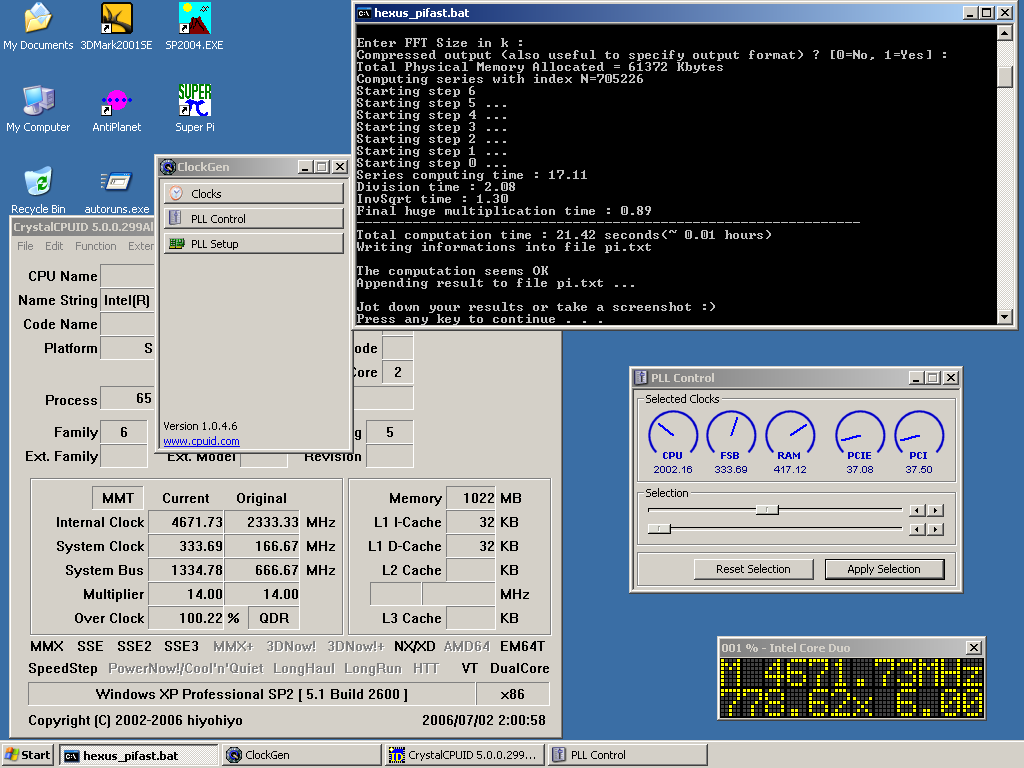Click the console vertical scrollbar thumb
This screenshot has height=768, width=1024.
(x=1004, y=76)
